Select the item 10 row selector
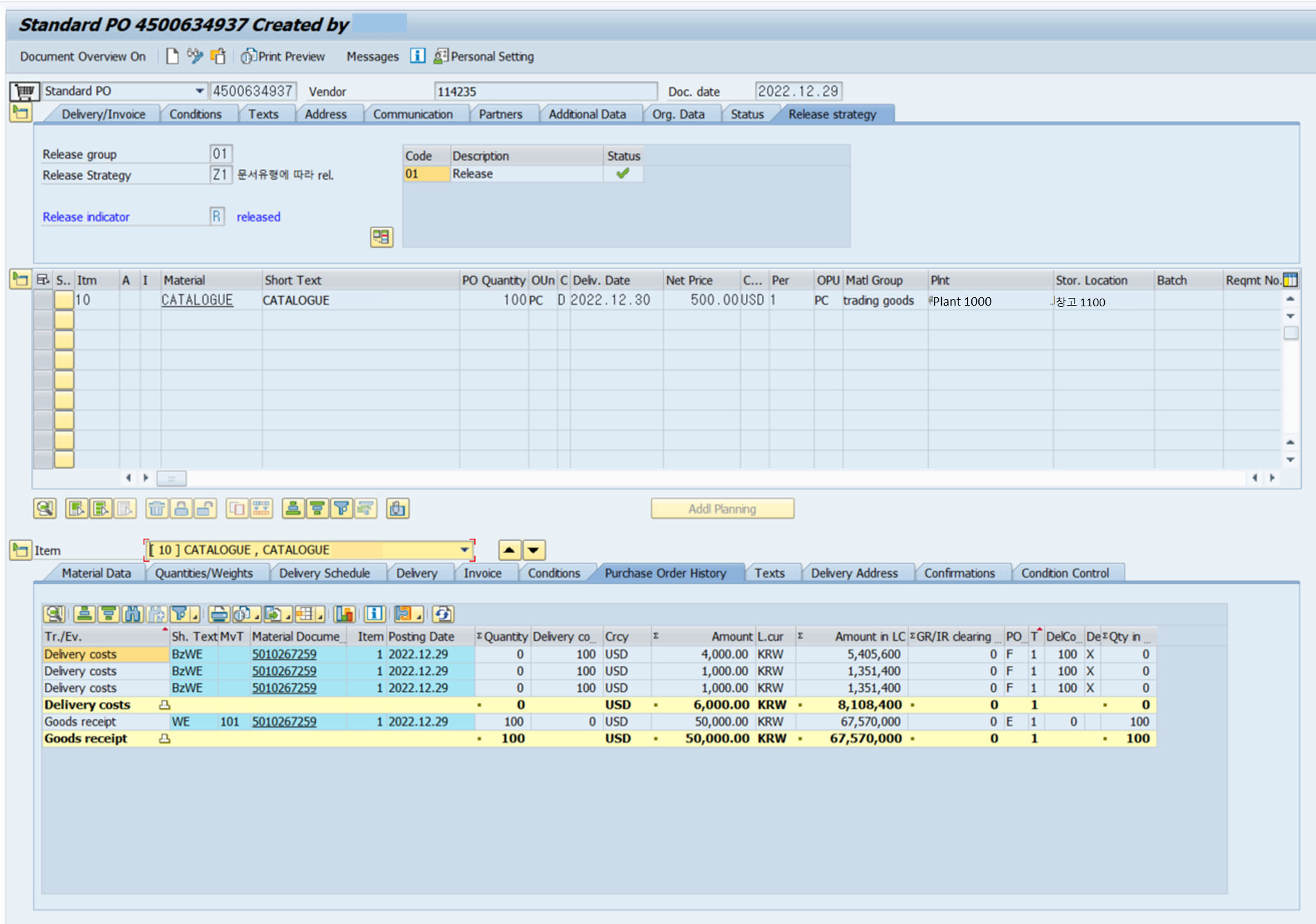 (x=43, y=300)
